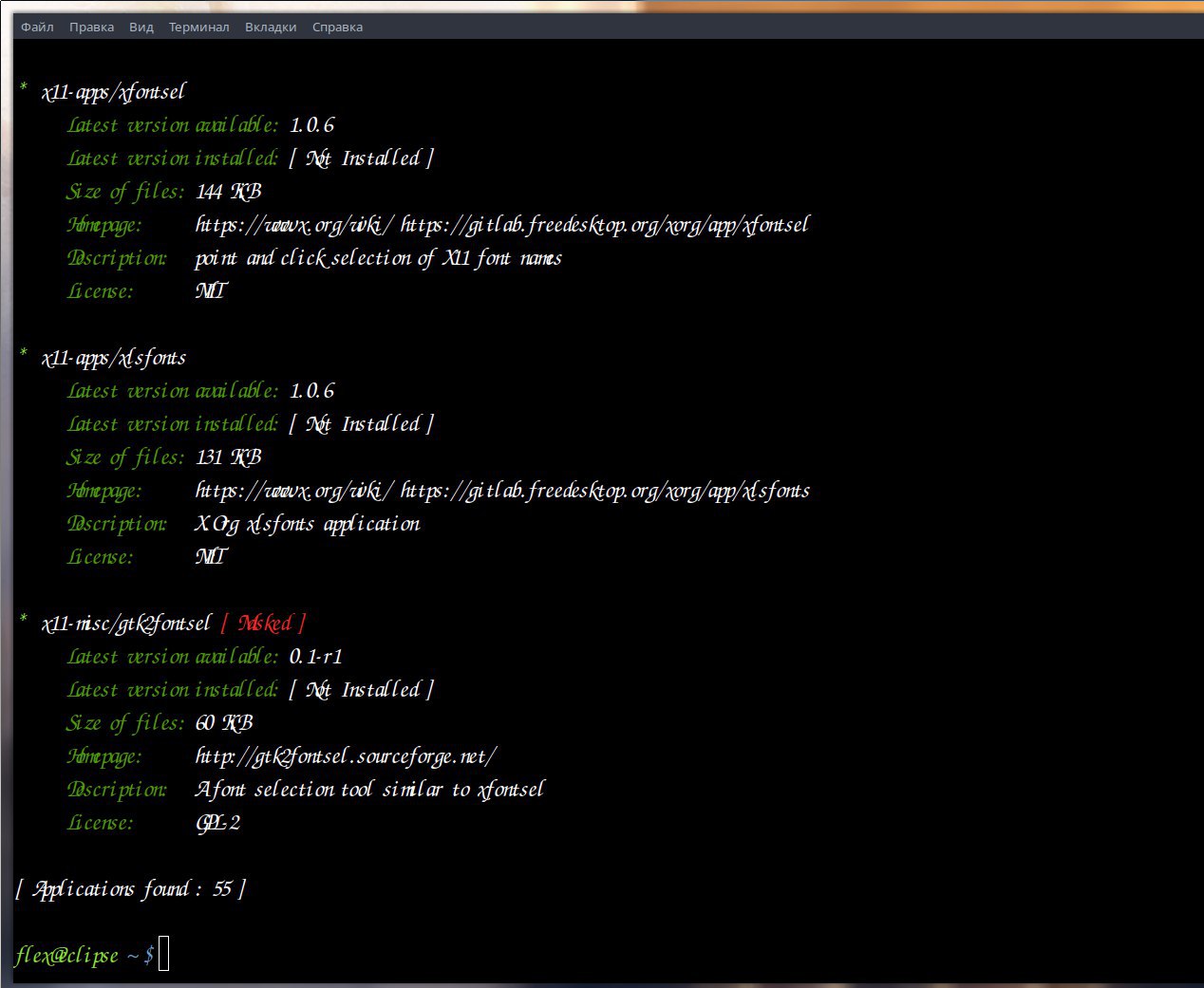Click the x11-apps/xlsfonts package name

pyautogui.click(x=114, y=359)
